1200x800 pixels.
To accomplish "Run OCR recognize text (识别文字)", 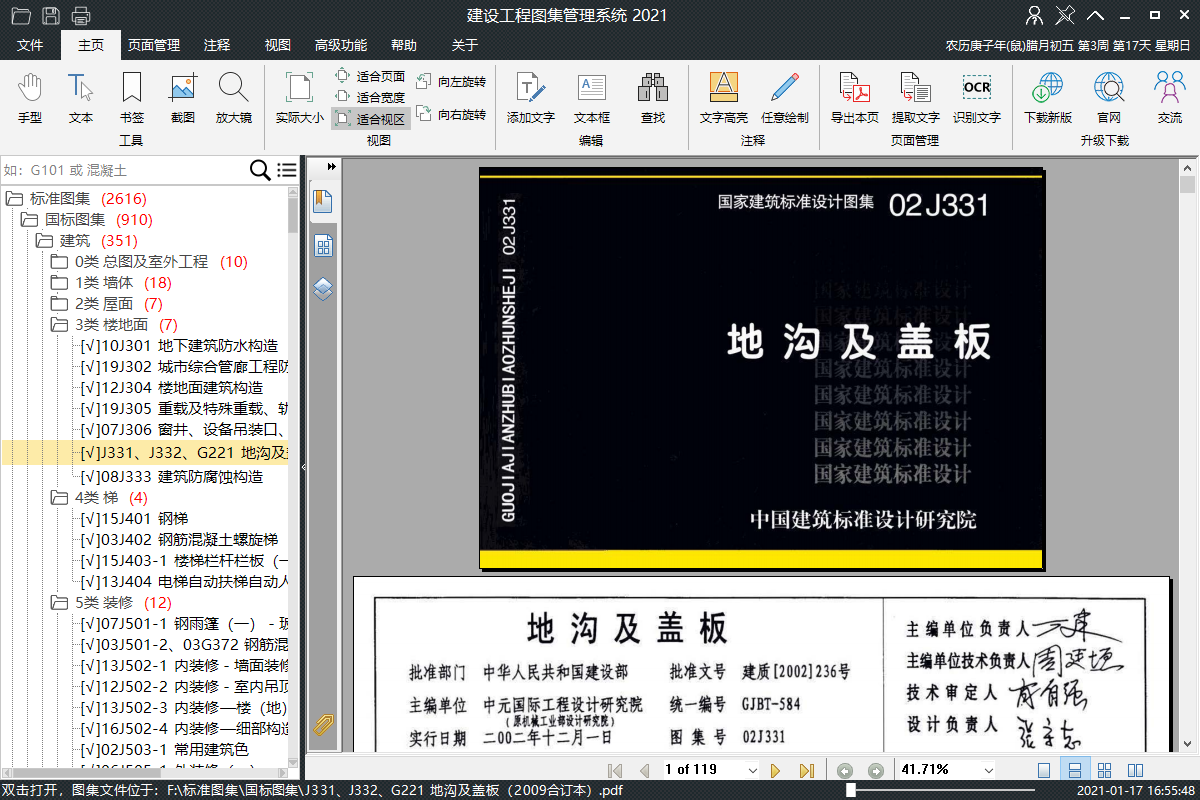I will [x=977, y=98].
